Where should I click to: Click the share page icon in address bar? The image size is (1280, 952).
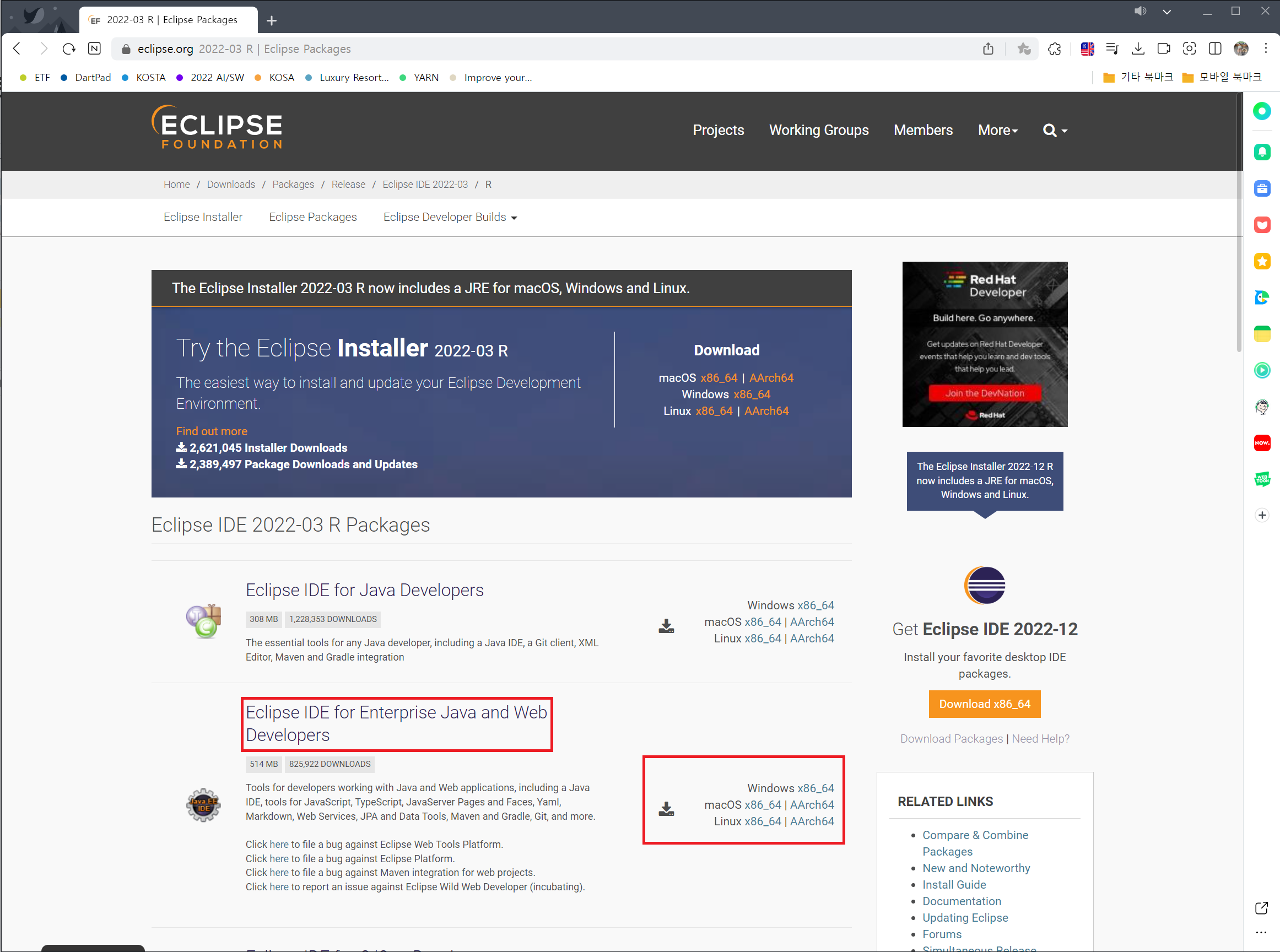988,49
